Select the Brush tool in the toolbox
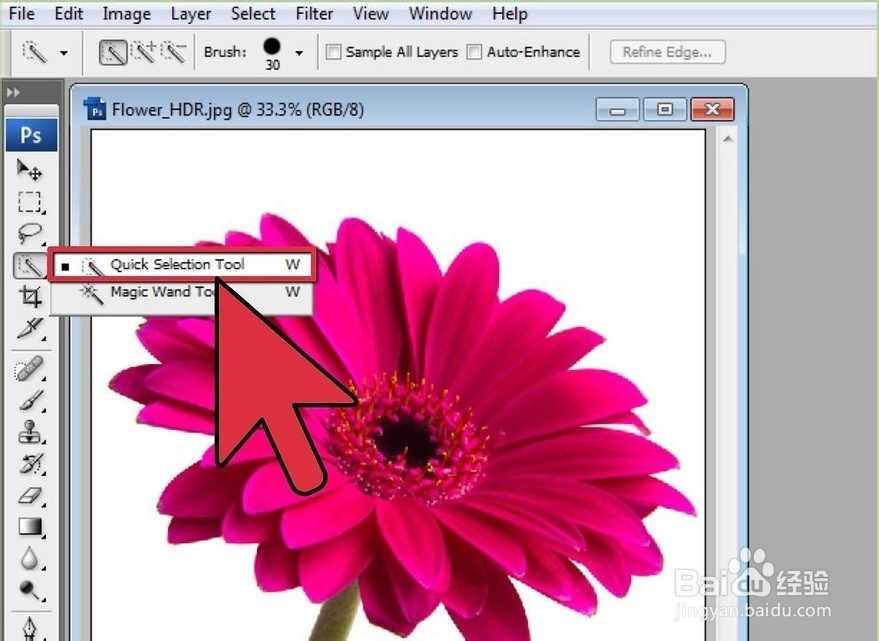Viewport: 879px width, 641px height. (x=29, y=401)
